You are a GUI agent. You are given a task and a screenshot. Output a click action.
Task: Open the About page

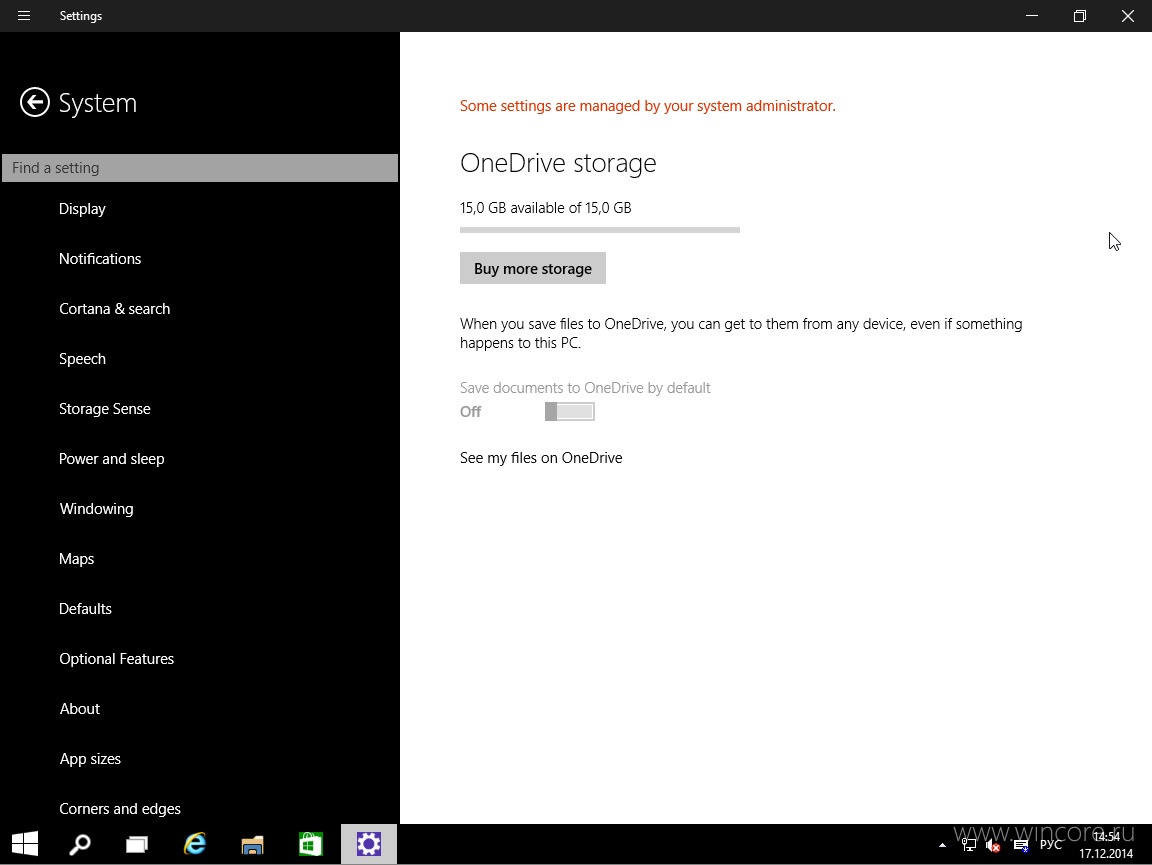(x=79, y=708)
